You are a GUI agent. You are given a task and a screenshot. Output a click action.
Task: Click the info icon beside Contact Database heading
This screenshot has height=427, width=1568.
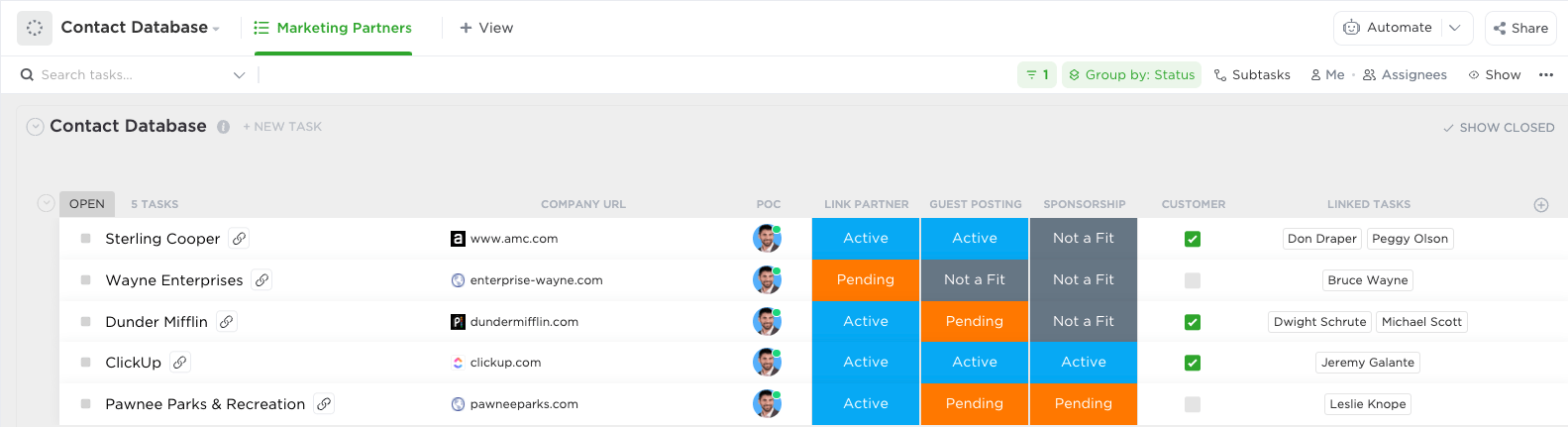click(223, 127)
